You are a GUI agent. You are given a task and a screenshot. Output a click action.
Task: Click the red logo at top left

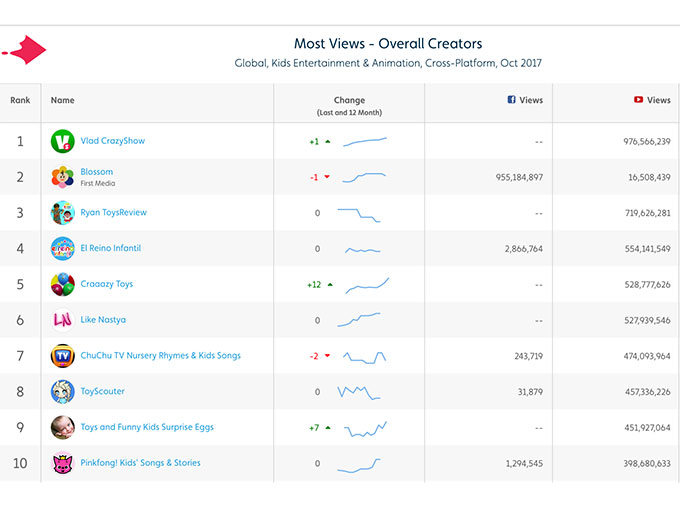(x=24, y=50)
